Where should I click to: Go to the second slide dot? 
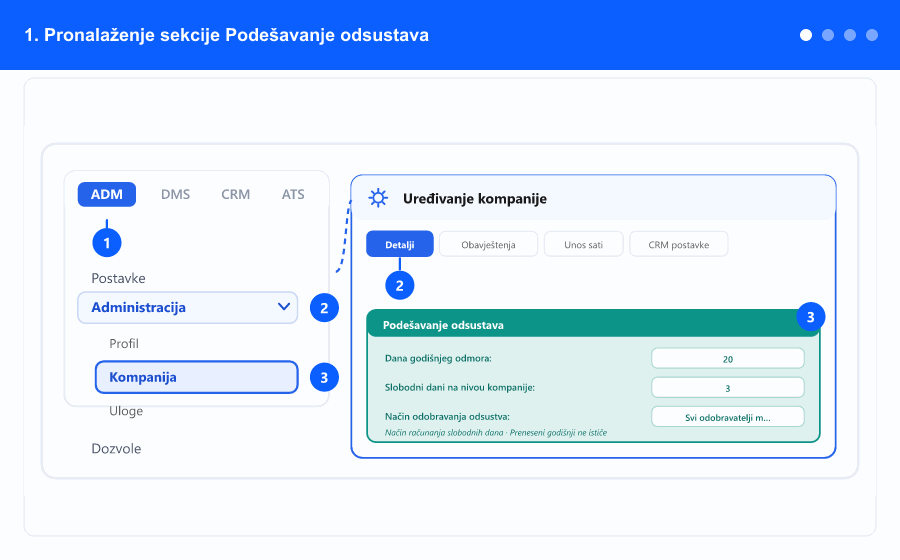828,35
